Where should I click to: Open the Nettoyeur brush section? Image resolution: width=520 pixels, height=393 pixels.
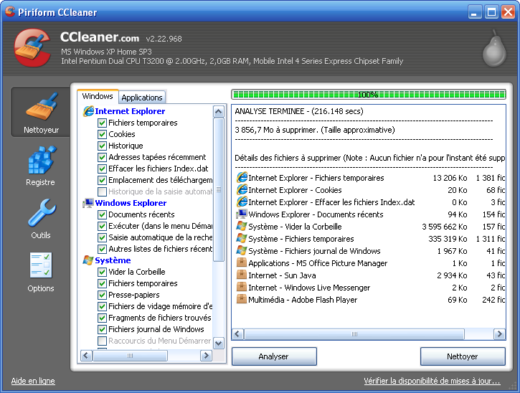[x=41, y=112]
